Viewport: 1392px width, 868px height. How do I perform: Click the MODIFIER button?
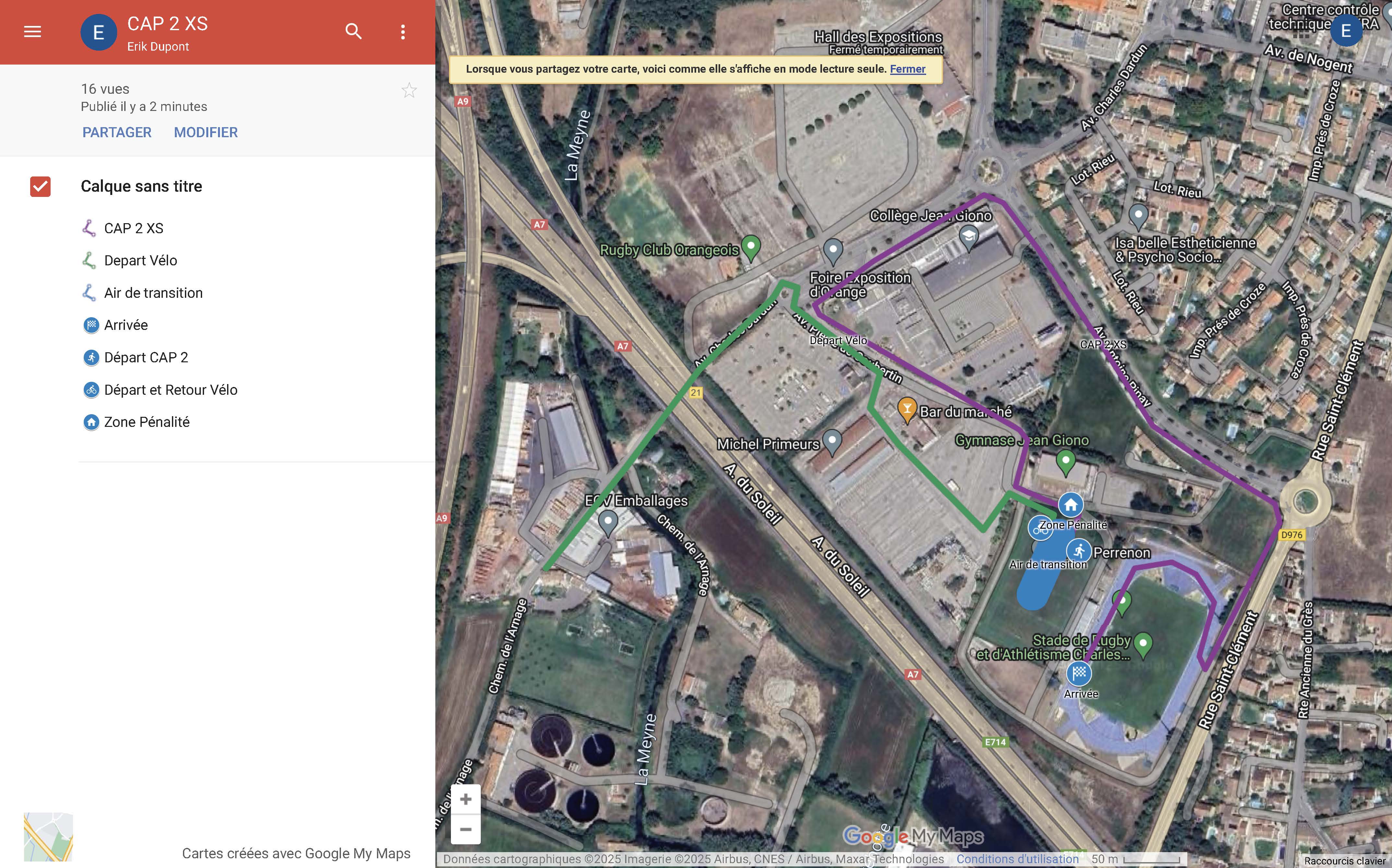pyautogui.click(x=205, y=133)
